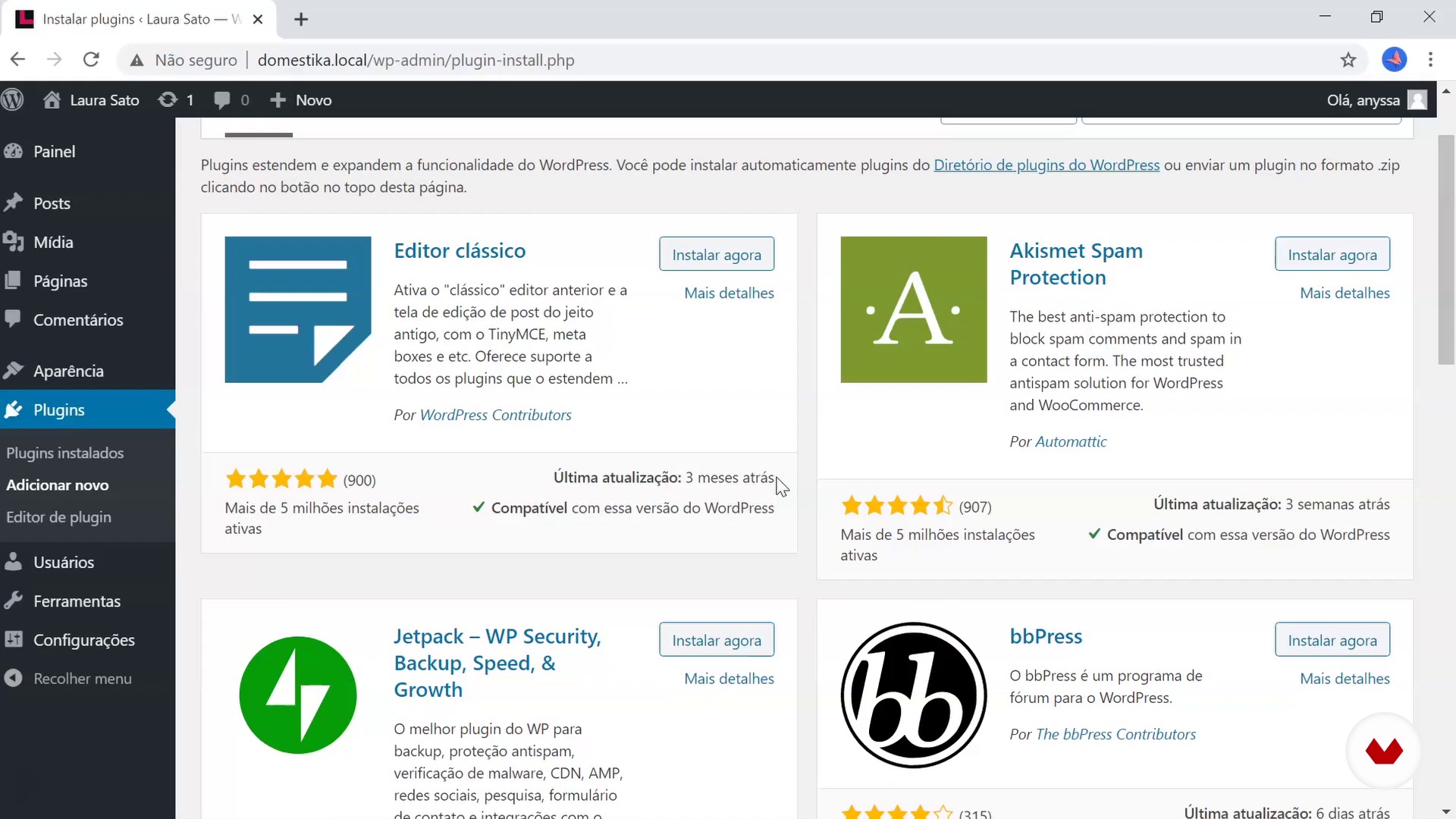This screenshot has height=819, width=1456.
Task: Click the page vertical scrollbar thumb
Action: (x=1446, y=250)
